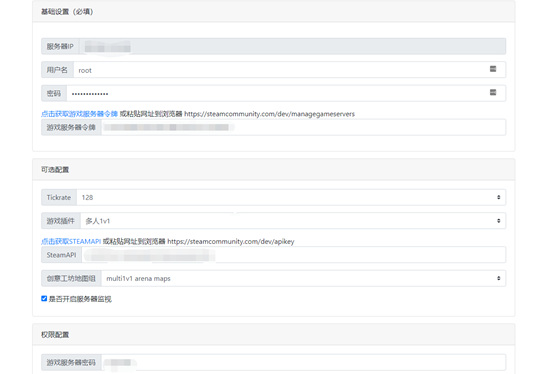Focus the 服务器IP input field
This screenshot has width=554, height=374.
[293, 46]
